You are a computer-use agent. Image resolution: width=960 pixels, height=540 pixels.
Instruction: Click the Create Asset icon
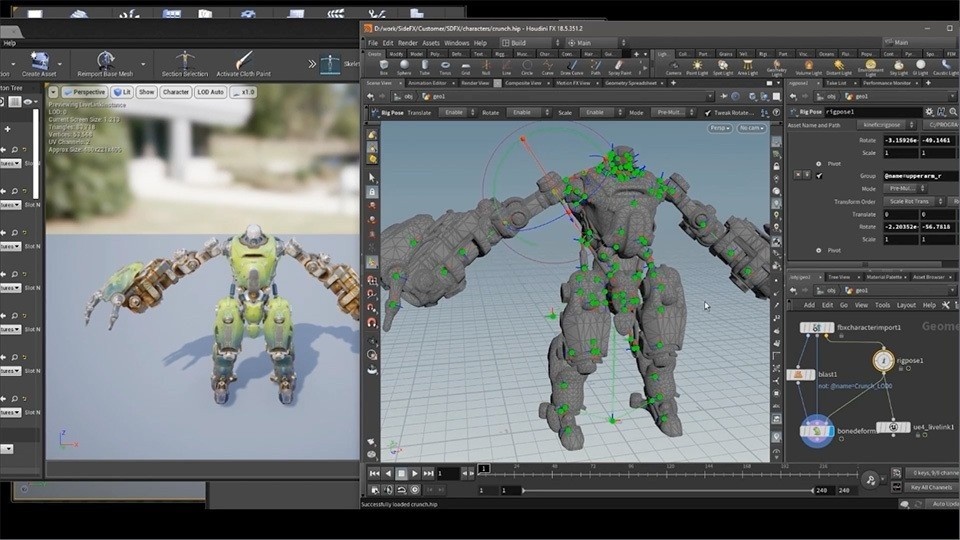[x=38, y=61]
